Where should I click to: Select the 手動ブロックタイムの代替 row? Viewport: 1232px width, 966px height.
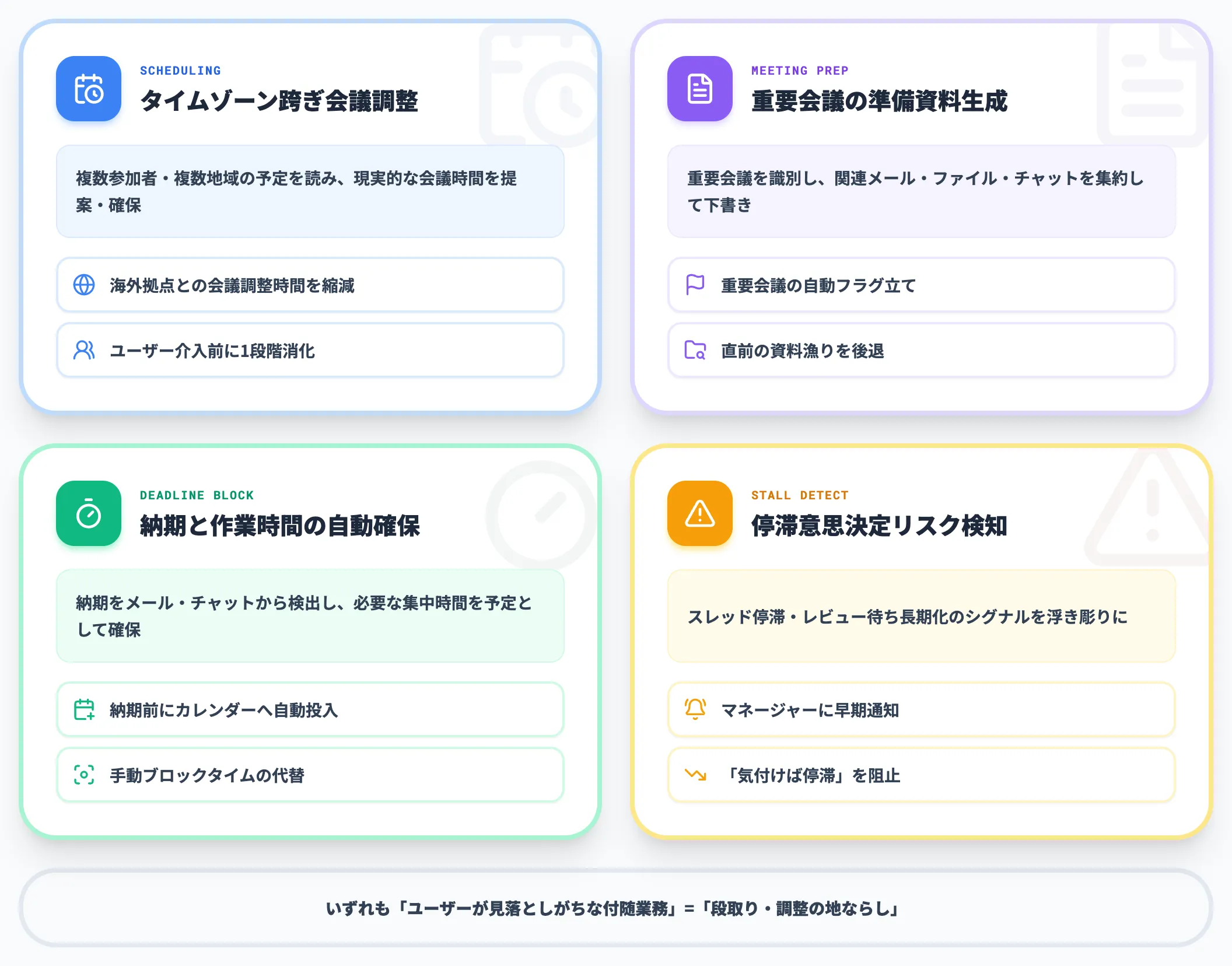coord(310,775)
